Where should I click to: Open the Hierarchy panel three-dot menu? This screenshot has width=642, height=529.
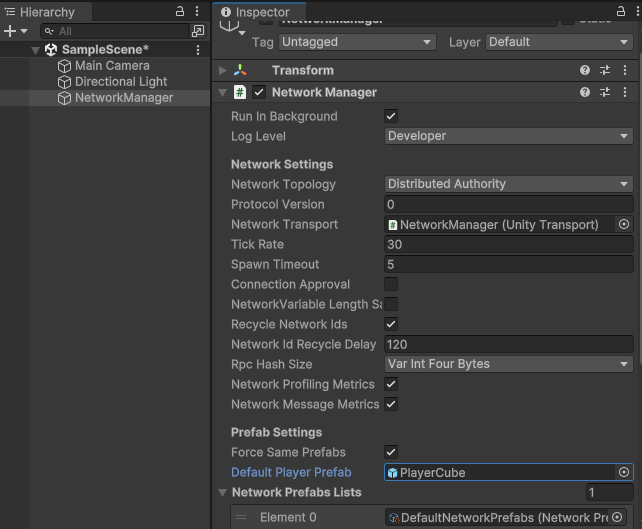click(198, 11)
